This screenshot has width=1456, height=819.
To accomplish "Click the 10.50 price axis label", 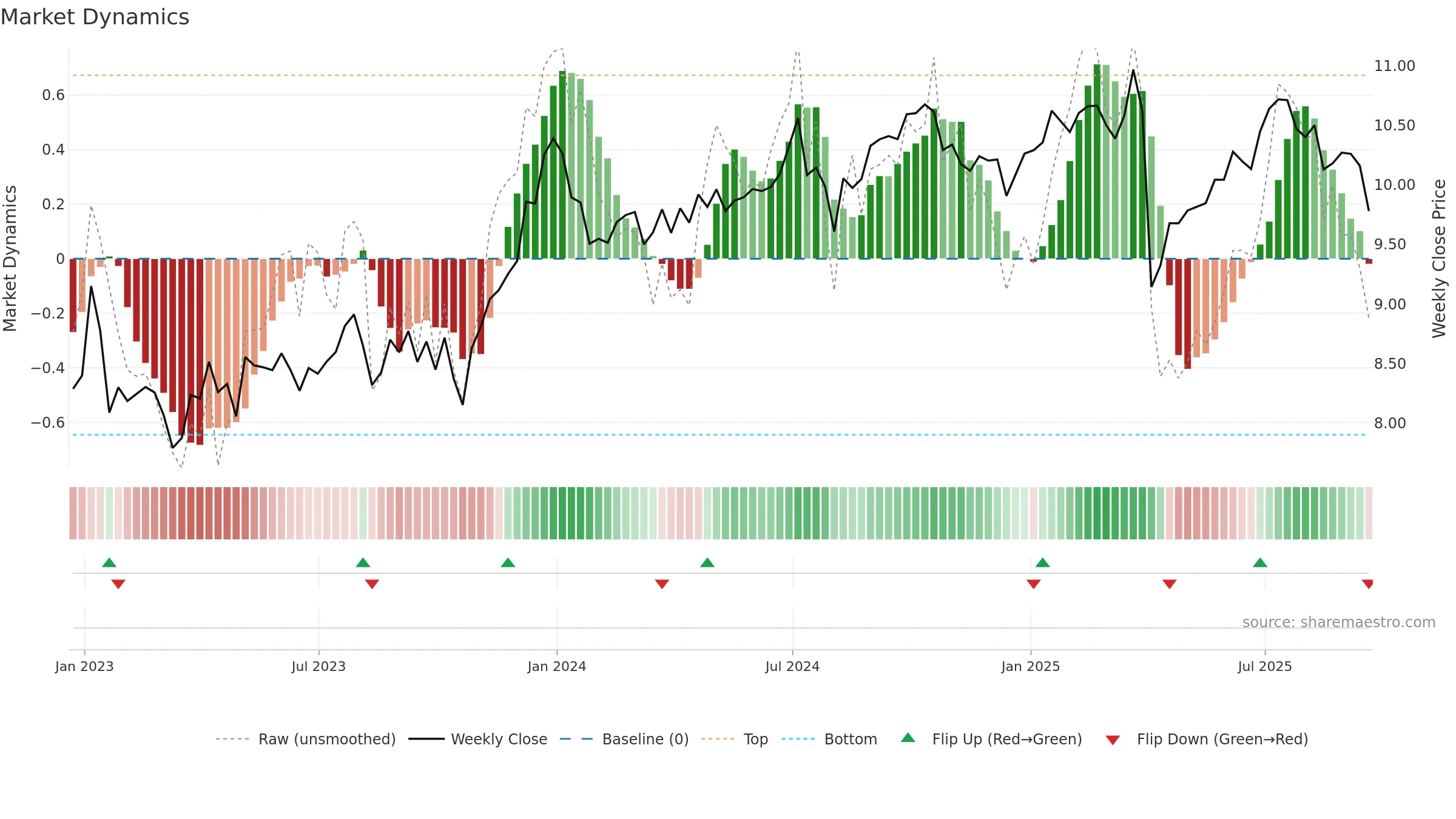I will pos(1395,125).
